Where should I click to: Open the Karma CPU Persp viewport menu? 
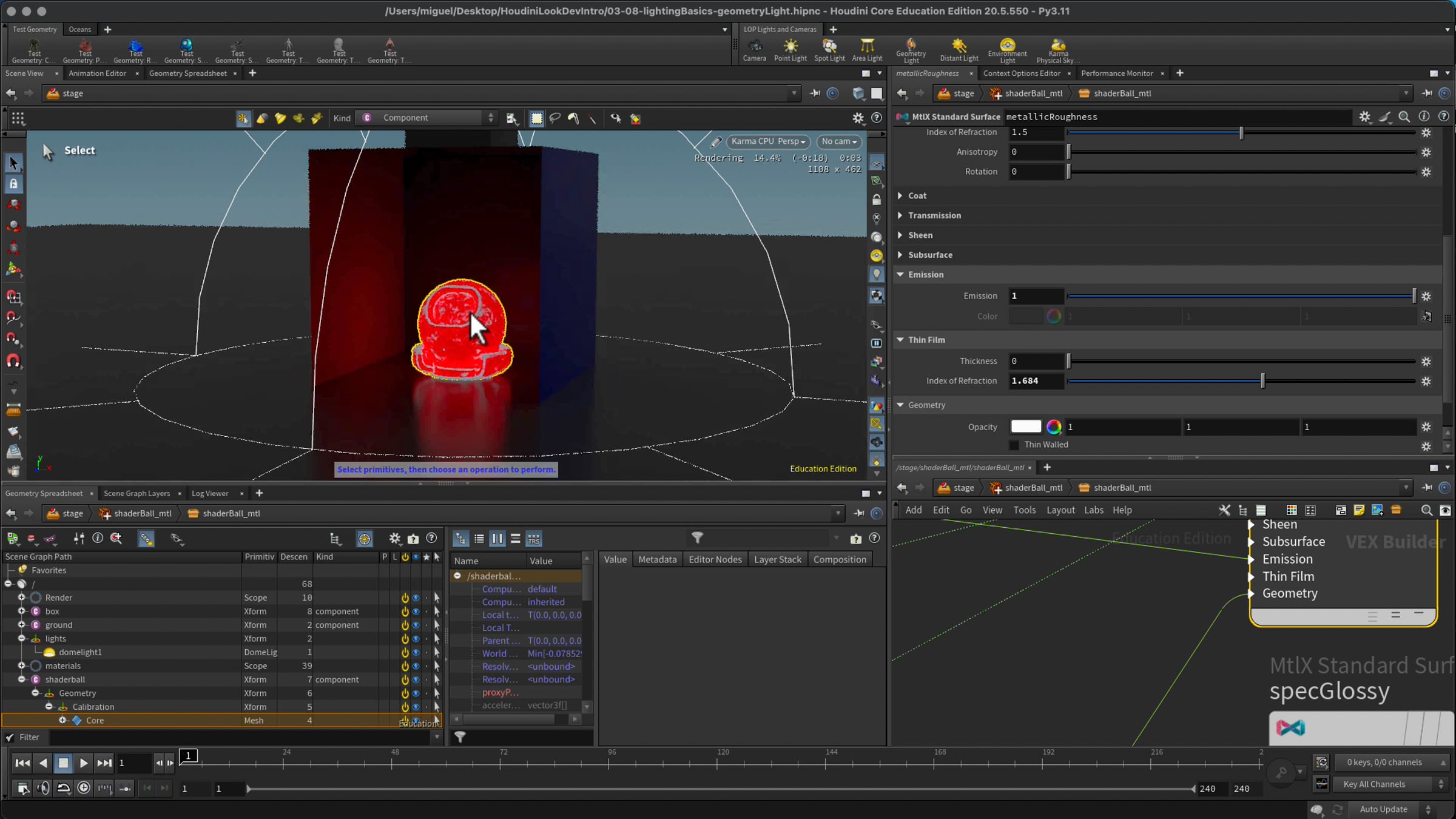tap(767, 141)
